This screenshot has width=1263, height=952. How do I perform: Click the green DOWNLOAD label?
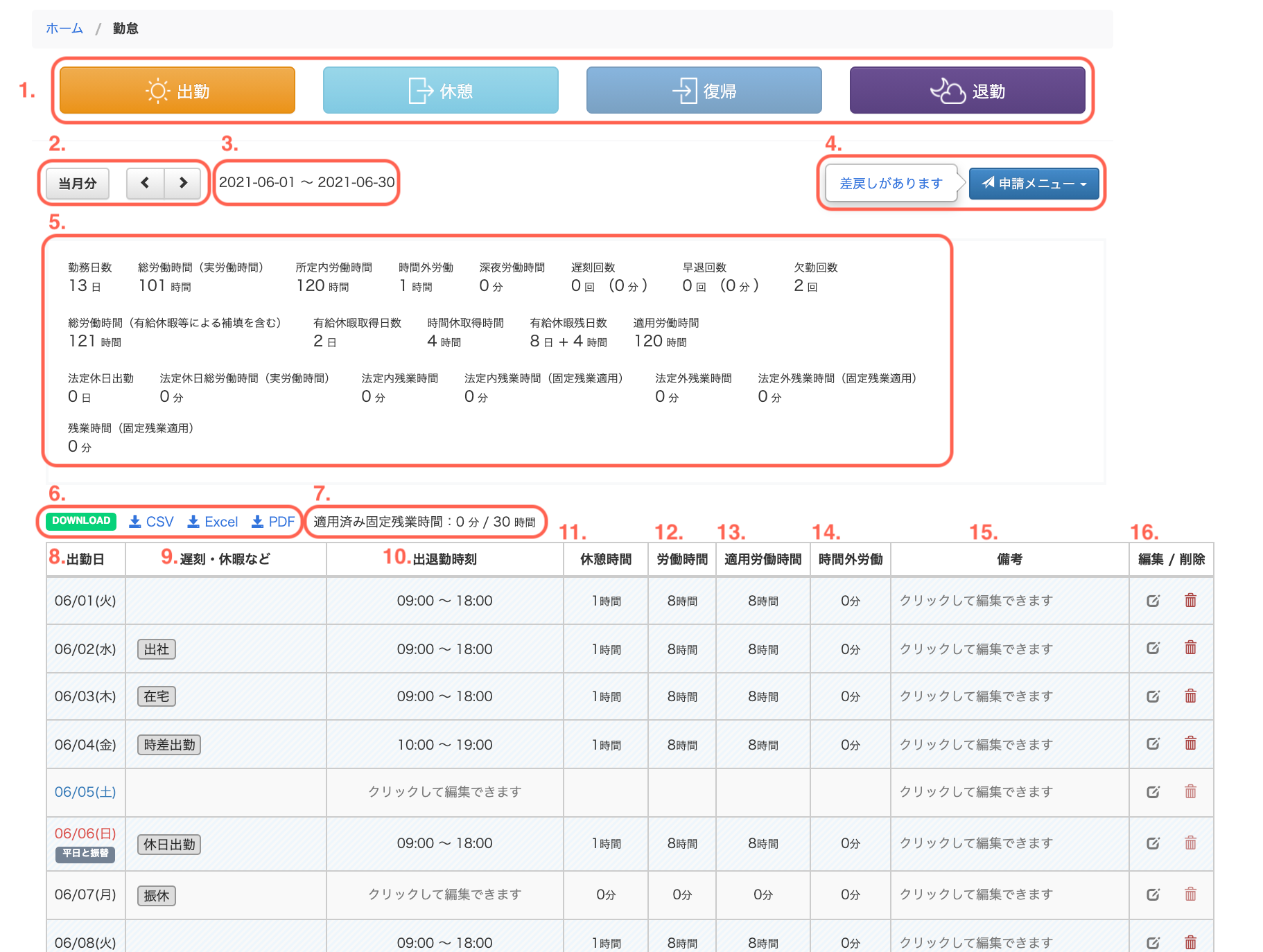click(81, 521)
